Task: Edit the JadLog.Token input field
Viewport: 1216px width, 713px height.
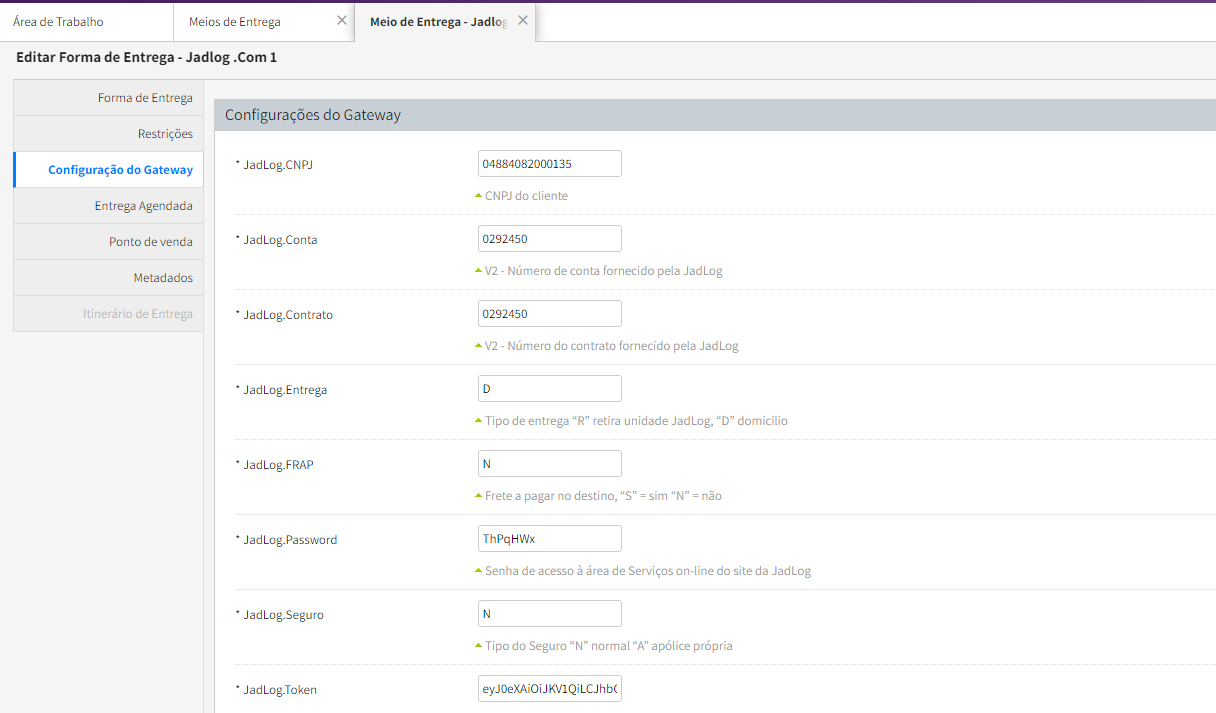Action: (550, 688)
